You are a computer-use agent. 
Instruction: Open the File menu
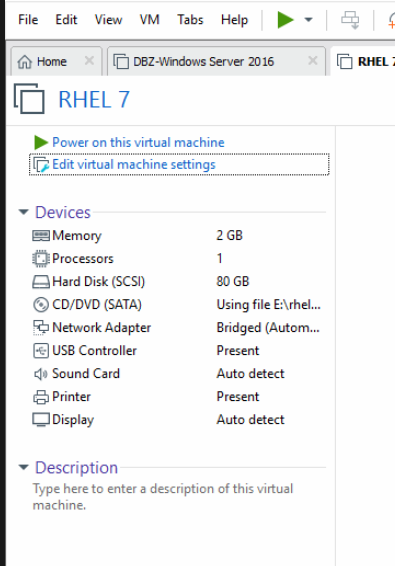[x=28, y=19]
